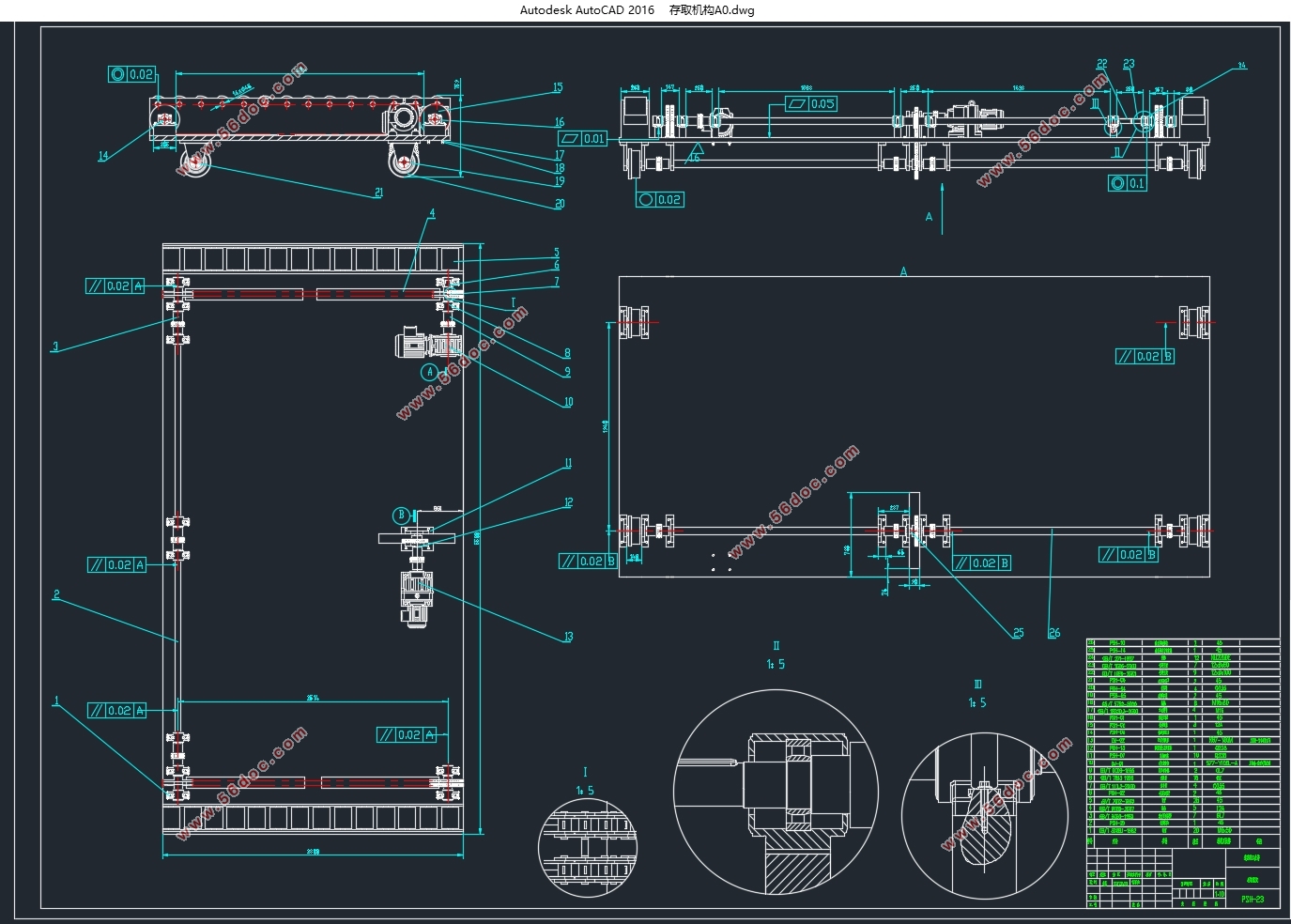Image resolution: width=1291 pixels, height=924 pixels.
Task: Click part callout number 20
Action: [x=560, y=204]
